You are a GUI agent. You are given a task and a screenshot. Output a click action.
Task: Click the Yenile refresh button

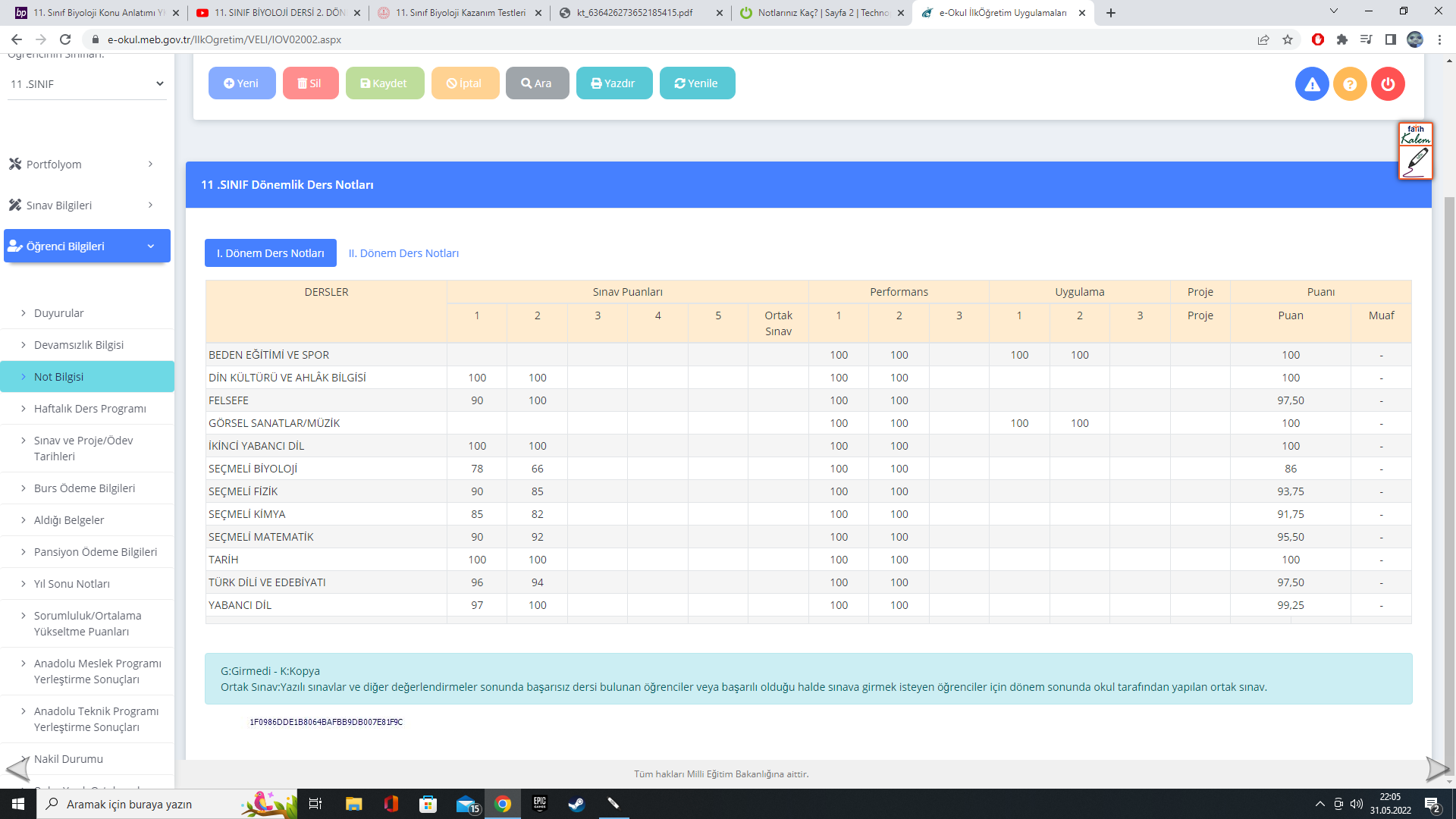(x=697, y=83)
